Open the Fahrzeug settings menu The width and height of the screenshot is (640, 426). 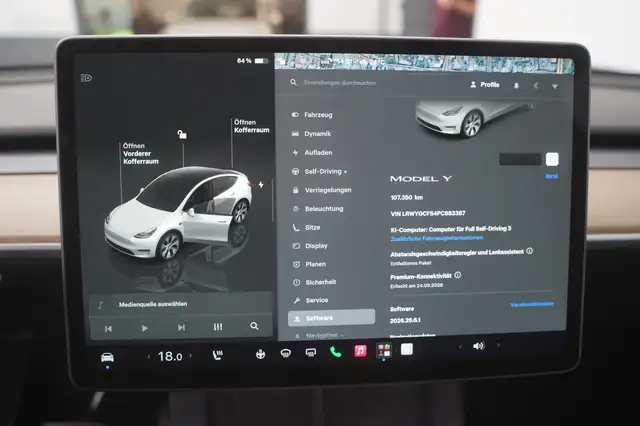coord(312,115)
